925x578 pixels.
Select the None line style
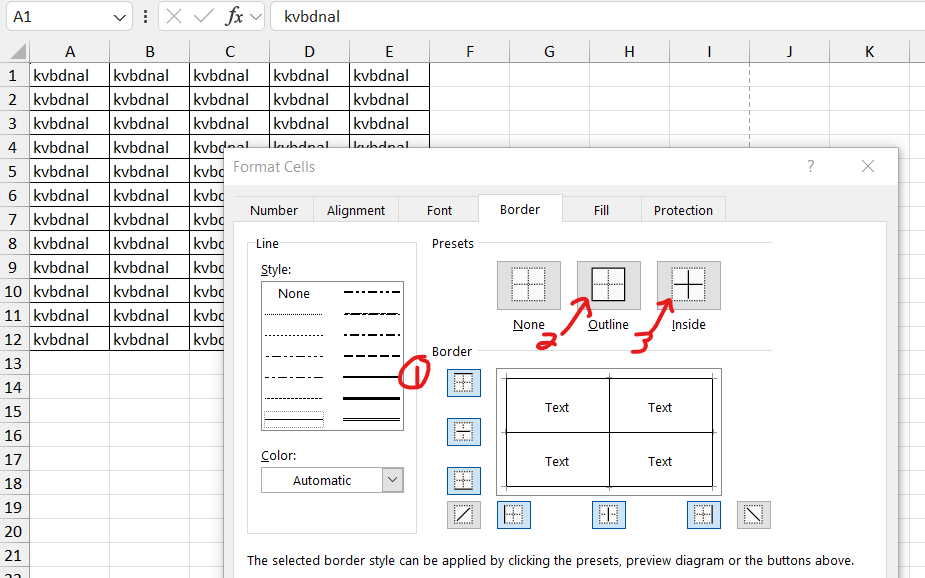pos(294,293)
